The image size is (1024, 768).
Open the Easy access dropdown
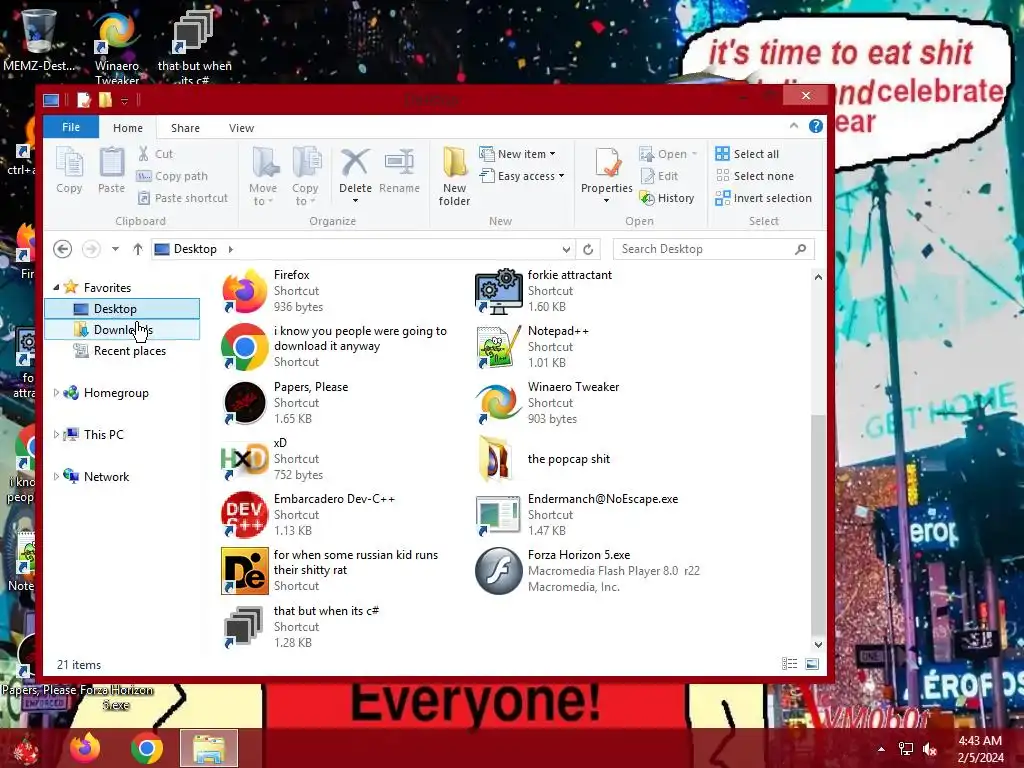point(521,176)
